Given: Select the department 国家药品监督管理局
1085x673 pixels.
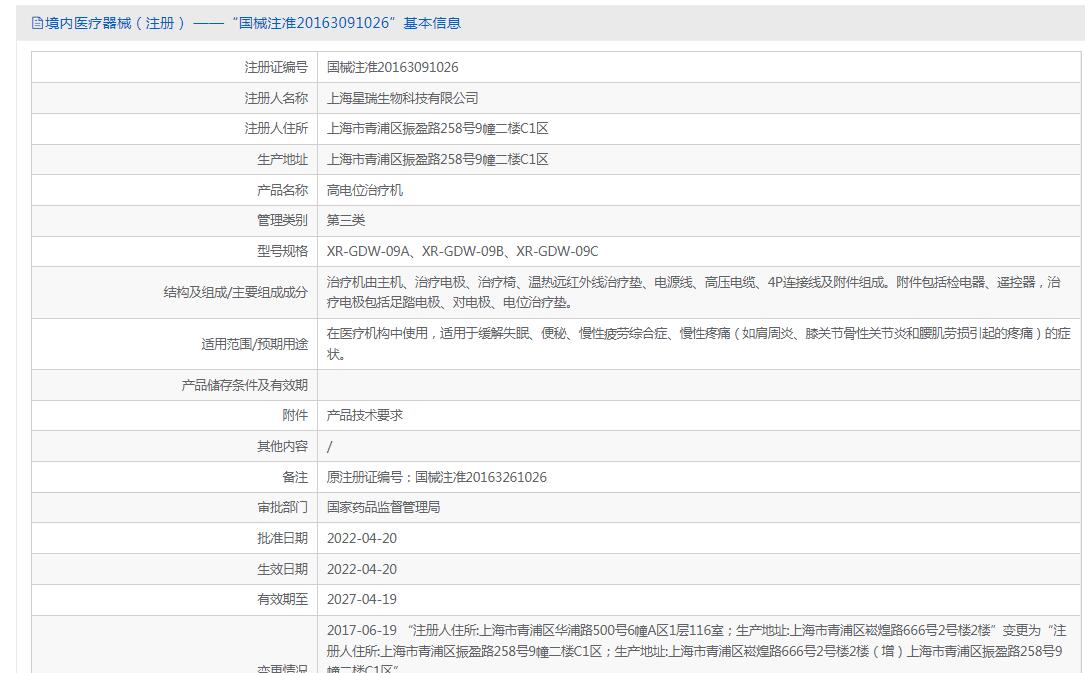Looking at the screenshot, I should (x=383, y=507).
